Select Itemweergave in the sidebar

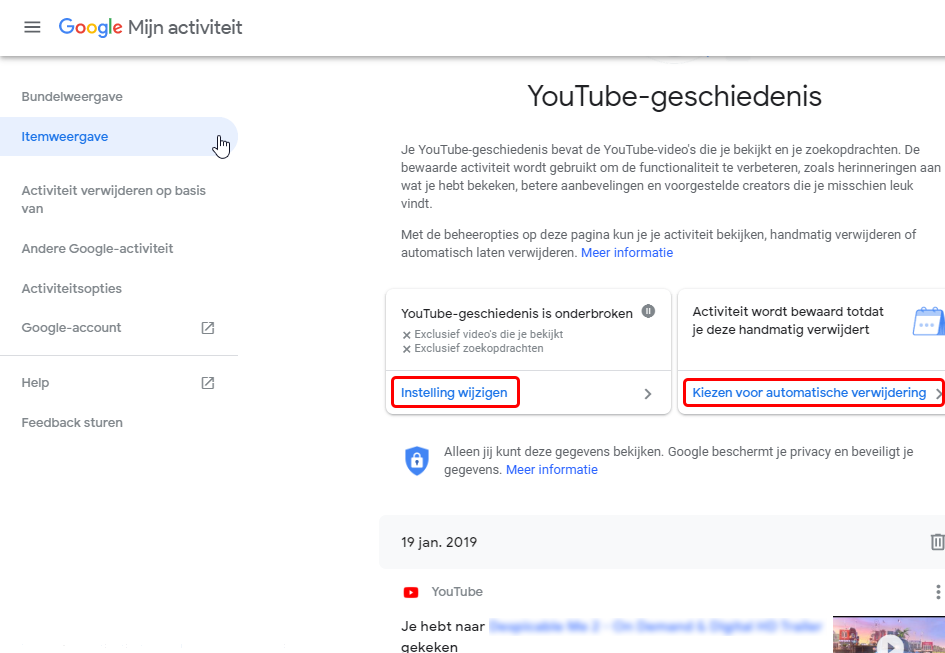(x=65, y=137)
